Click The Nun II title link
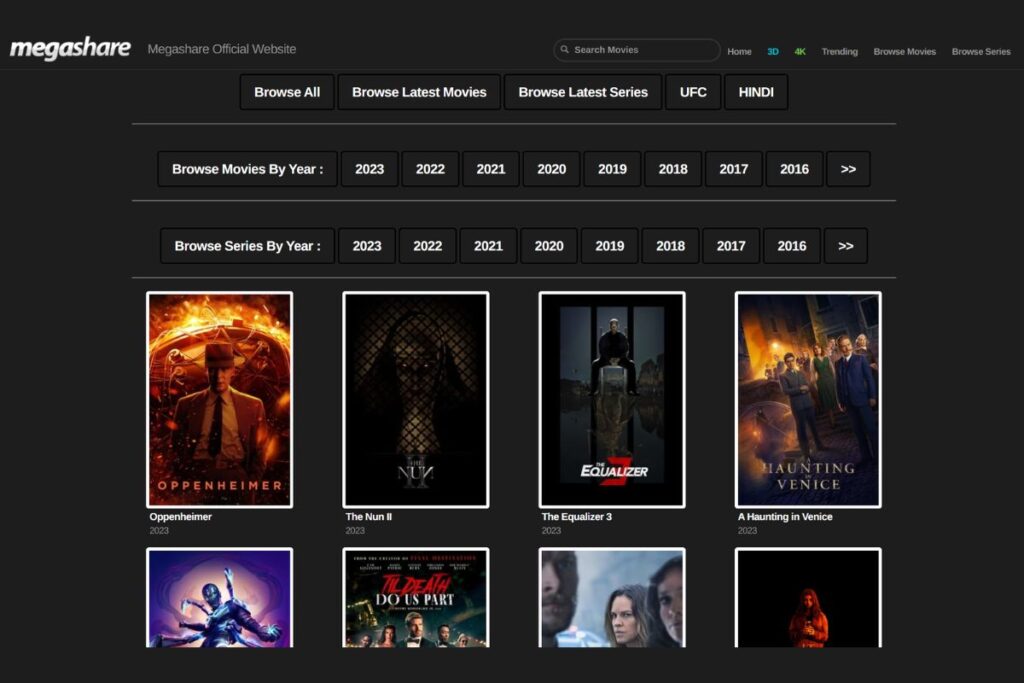Image resolution: width=1024 pixels, height=683 pixels. pos(368,516)
